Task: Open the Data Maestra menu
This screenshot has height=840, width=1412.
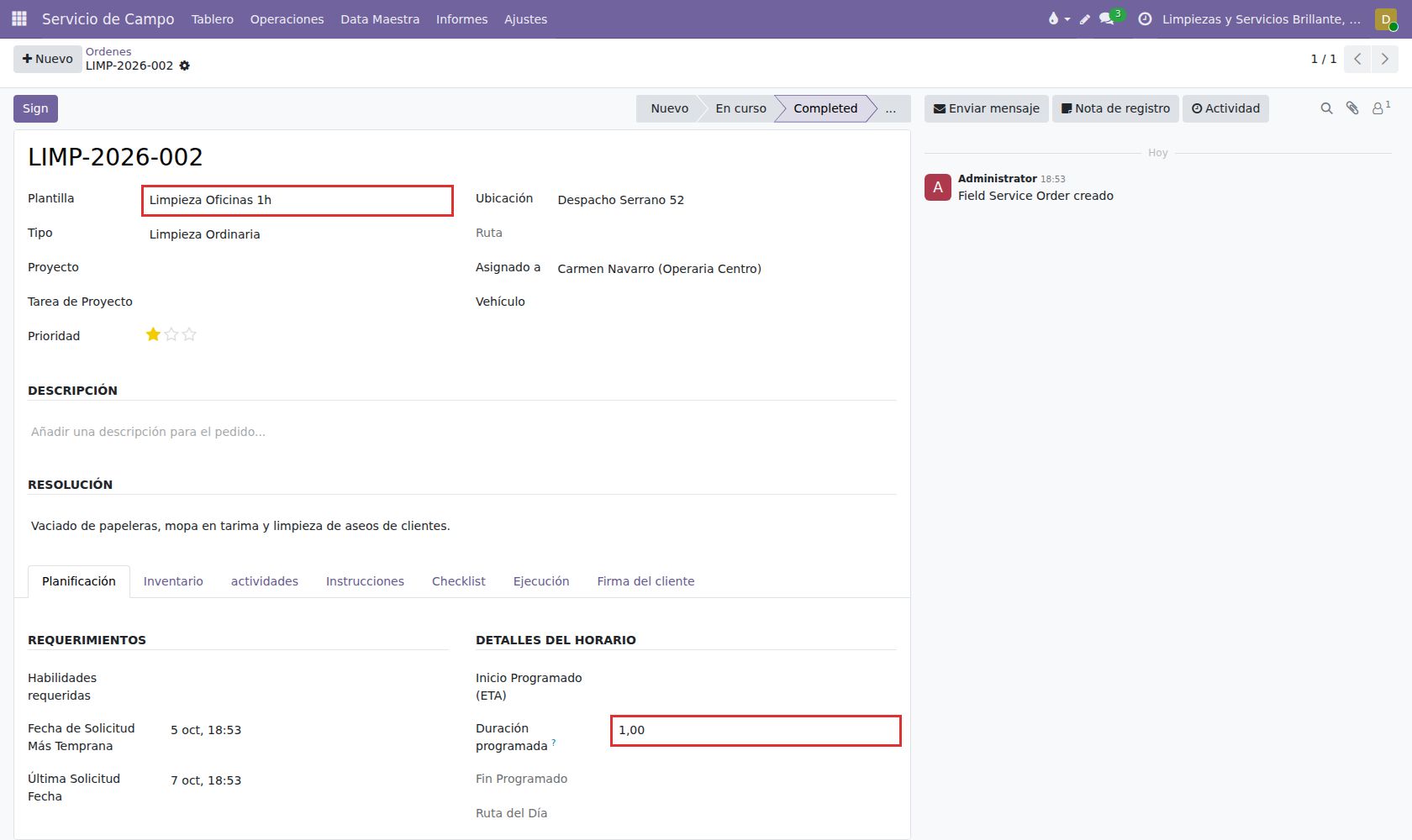Action: (x=380, y=18)
